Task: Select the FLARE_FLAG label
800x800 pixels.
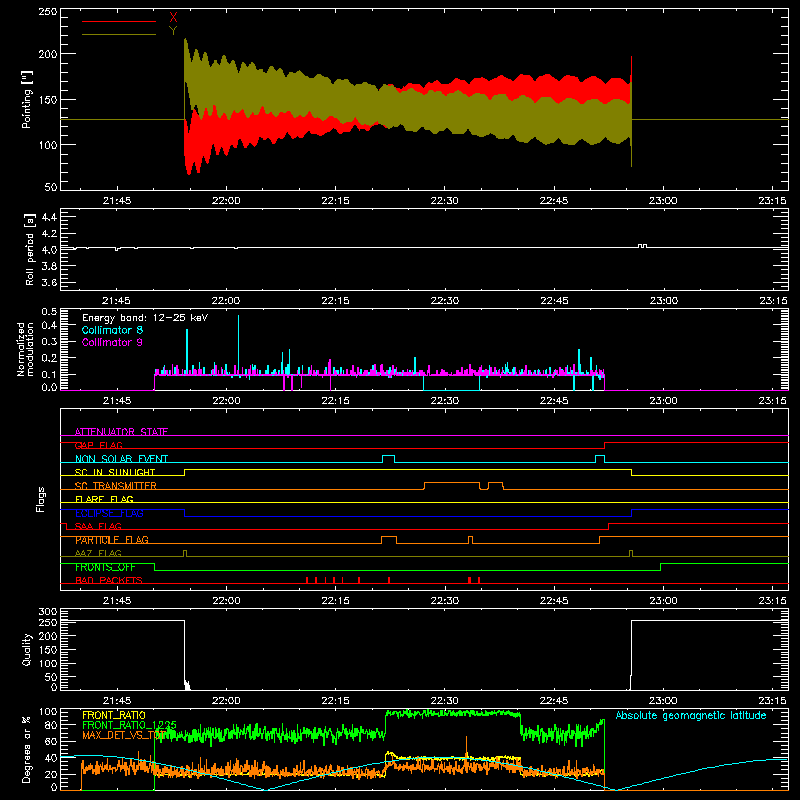Action: 104,499
